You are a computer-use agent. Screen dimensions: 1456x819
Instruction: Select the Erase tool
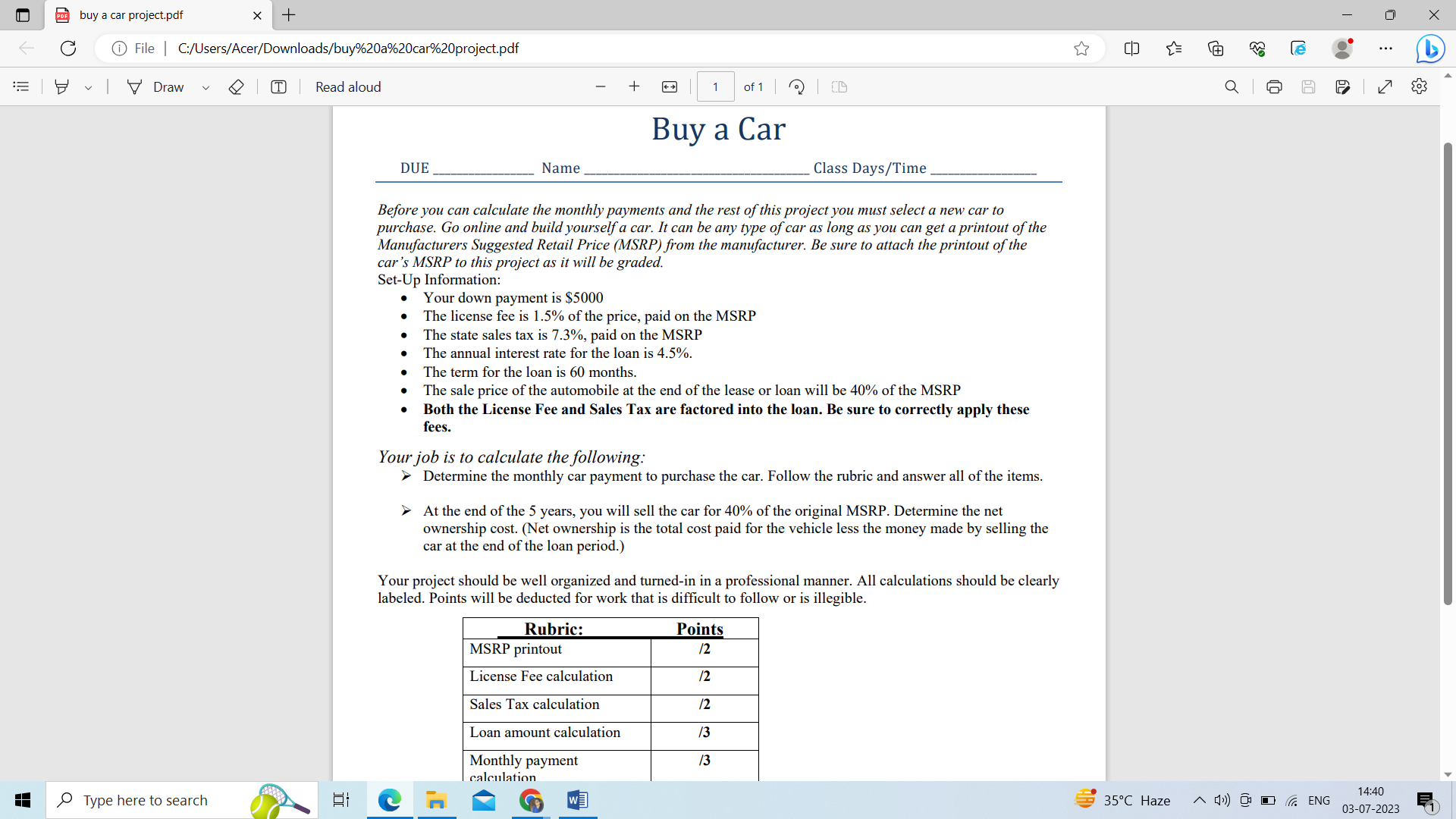(x=236, y=86)
